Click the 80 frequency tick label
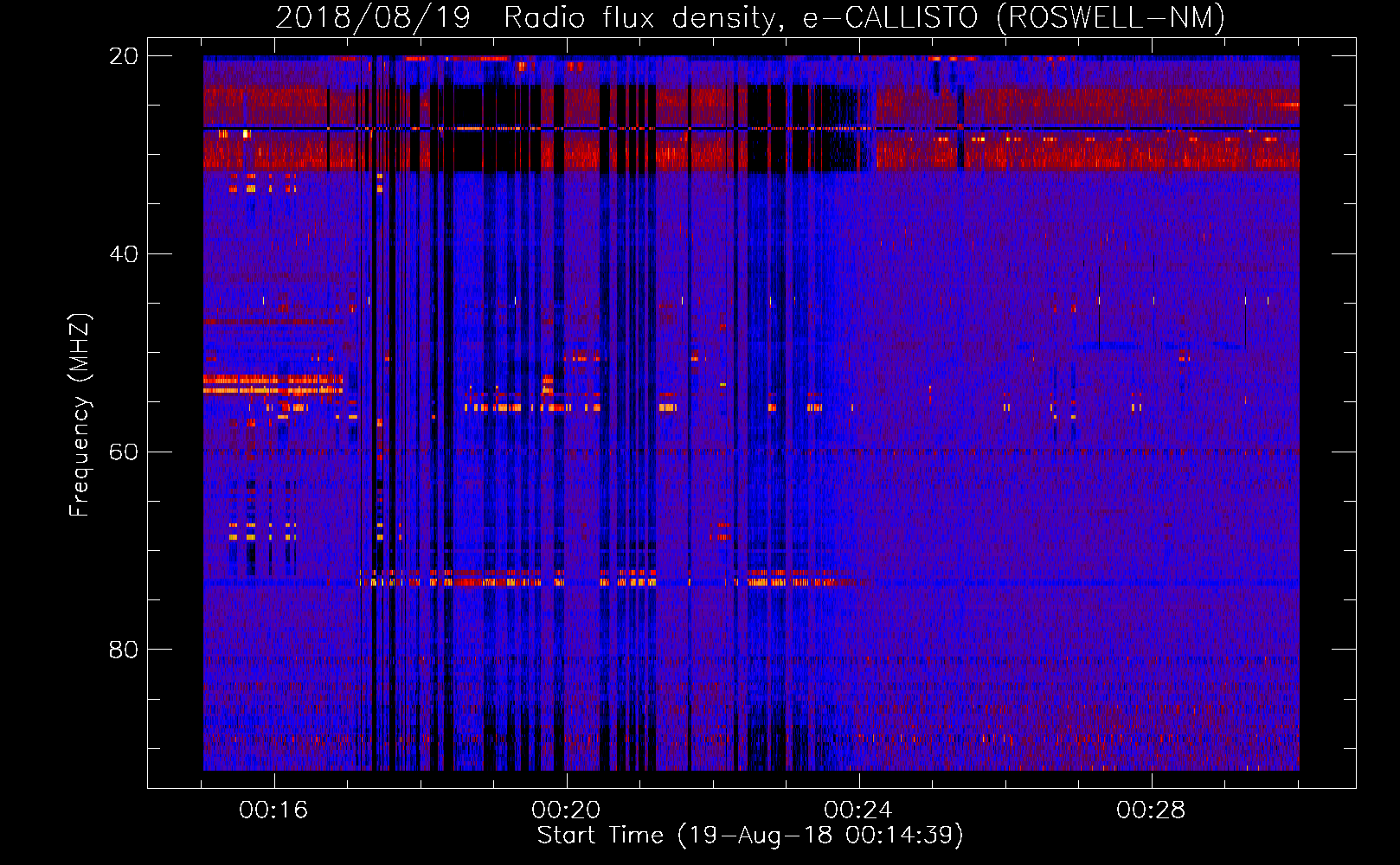1400x865 pixels. pos(123,650)
